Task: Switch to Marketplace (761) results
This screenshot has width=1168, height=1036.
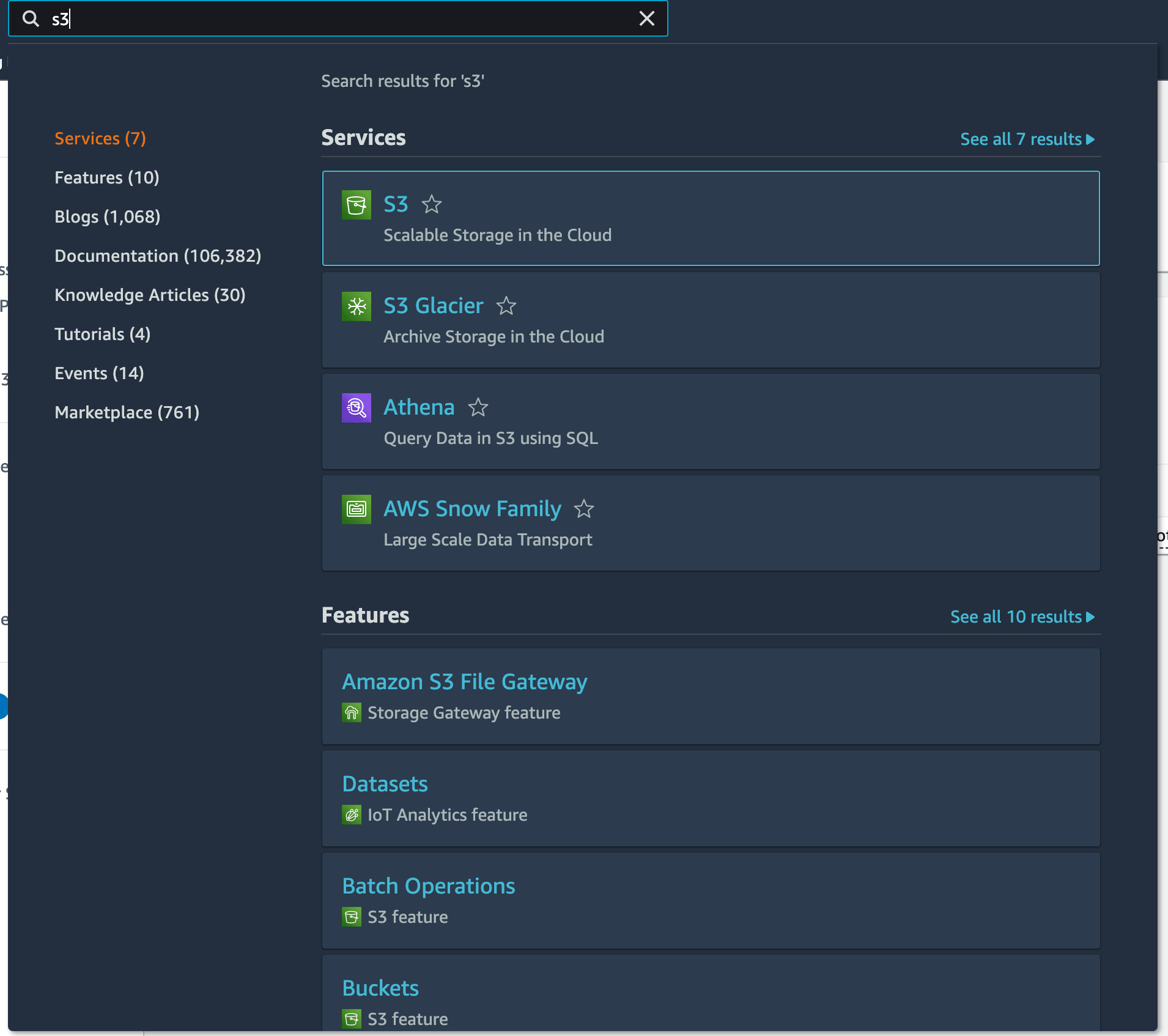Action: 127,413
